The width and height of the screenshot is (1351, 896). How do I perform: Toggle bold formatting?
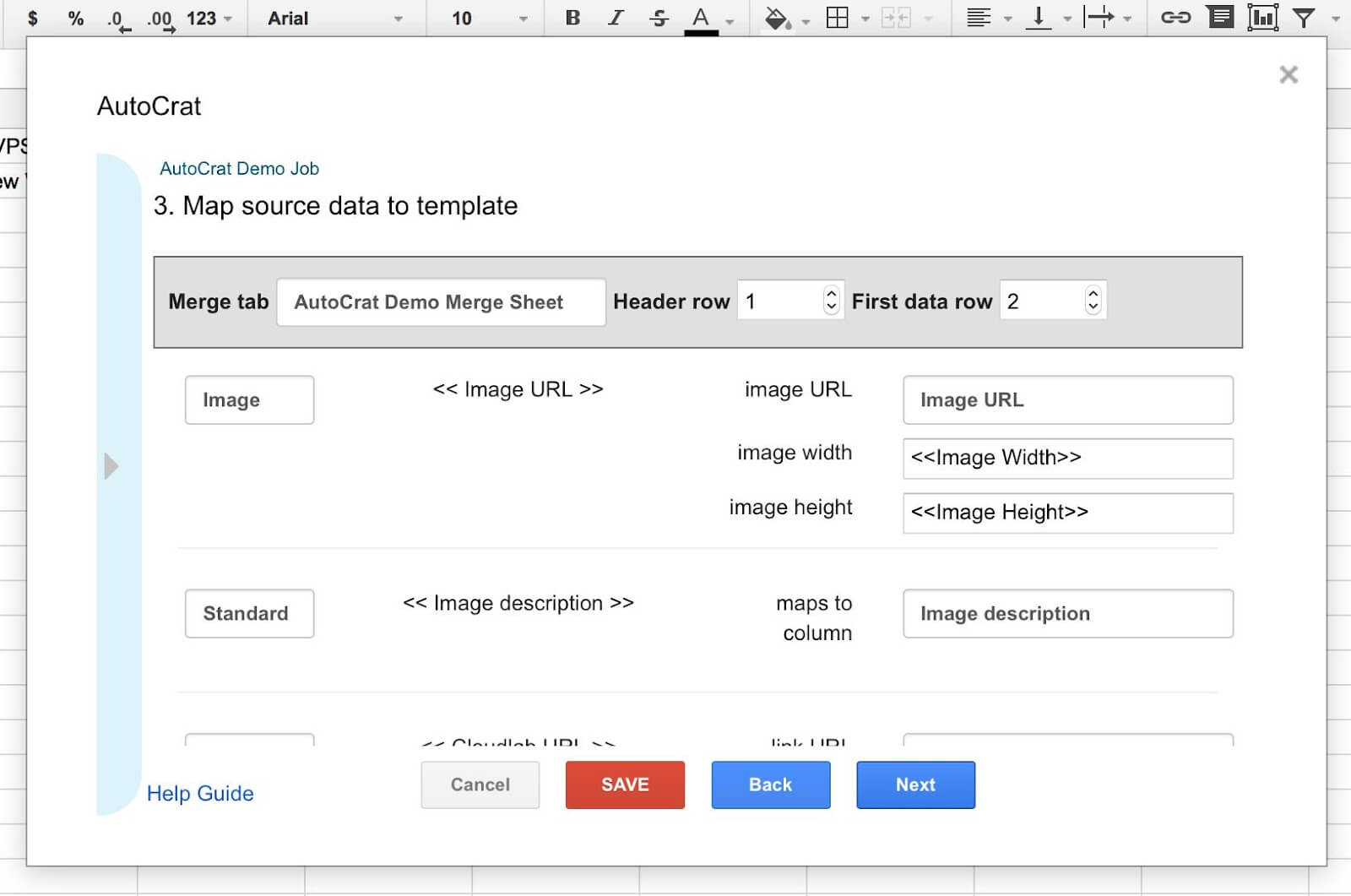point(572,17)
